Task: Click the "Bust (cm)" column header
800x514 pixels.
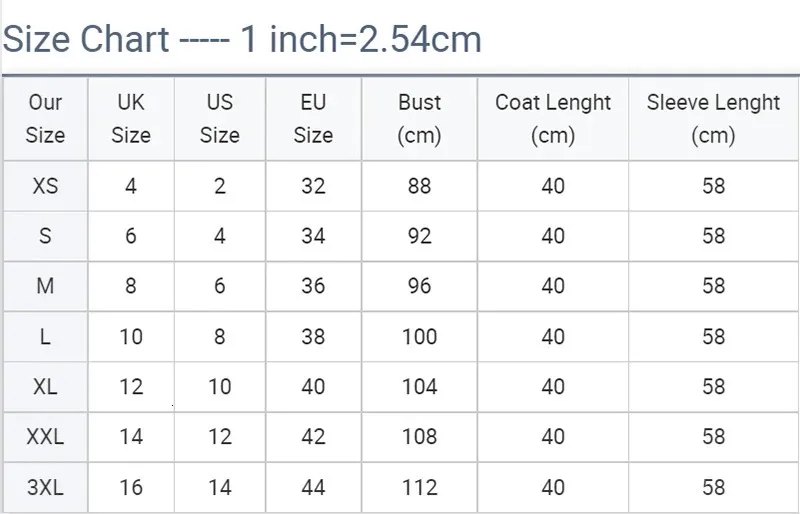Action: pyautogui.click(x=419, y=118)
